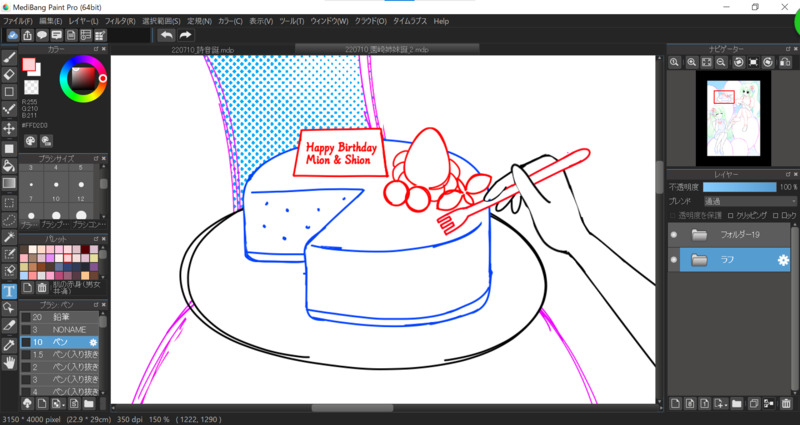Select NONAME brush in list
The image size is (800, 425).
point(59,330)
